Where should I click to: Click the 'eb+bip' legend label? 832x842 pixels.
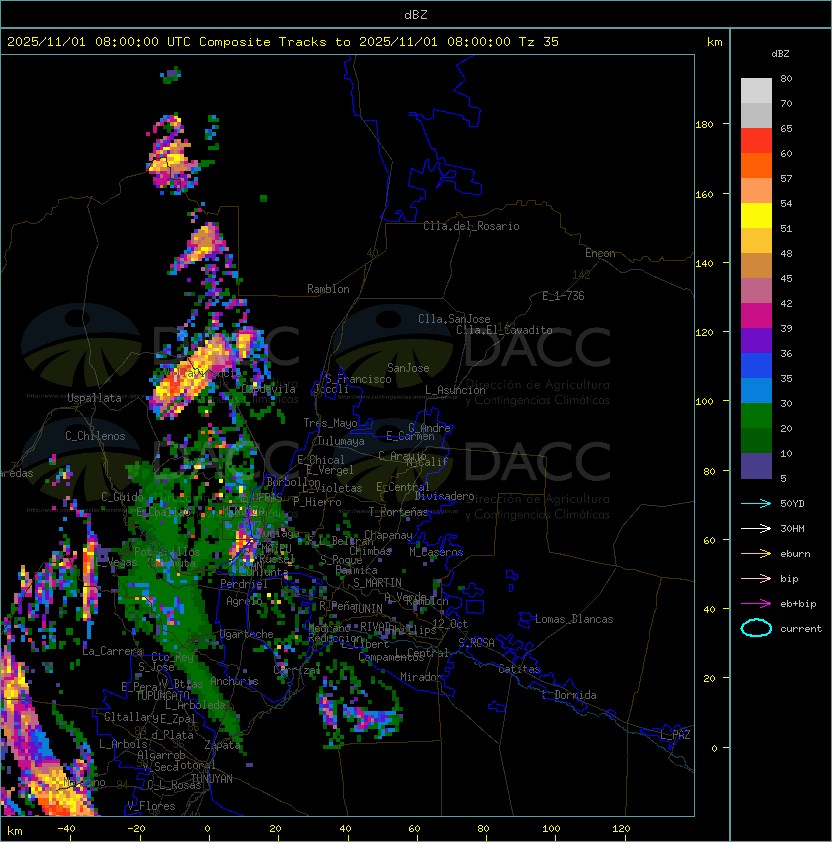798,604
